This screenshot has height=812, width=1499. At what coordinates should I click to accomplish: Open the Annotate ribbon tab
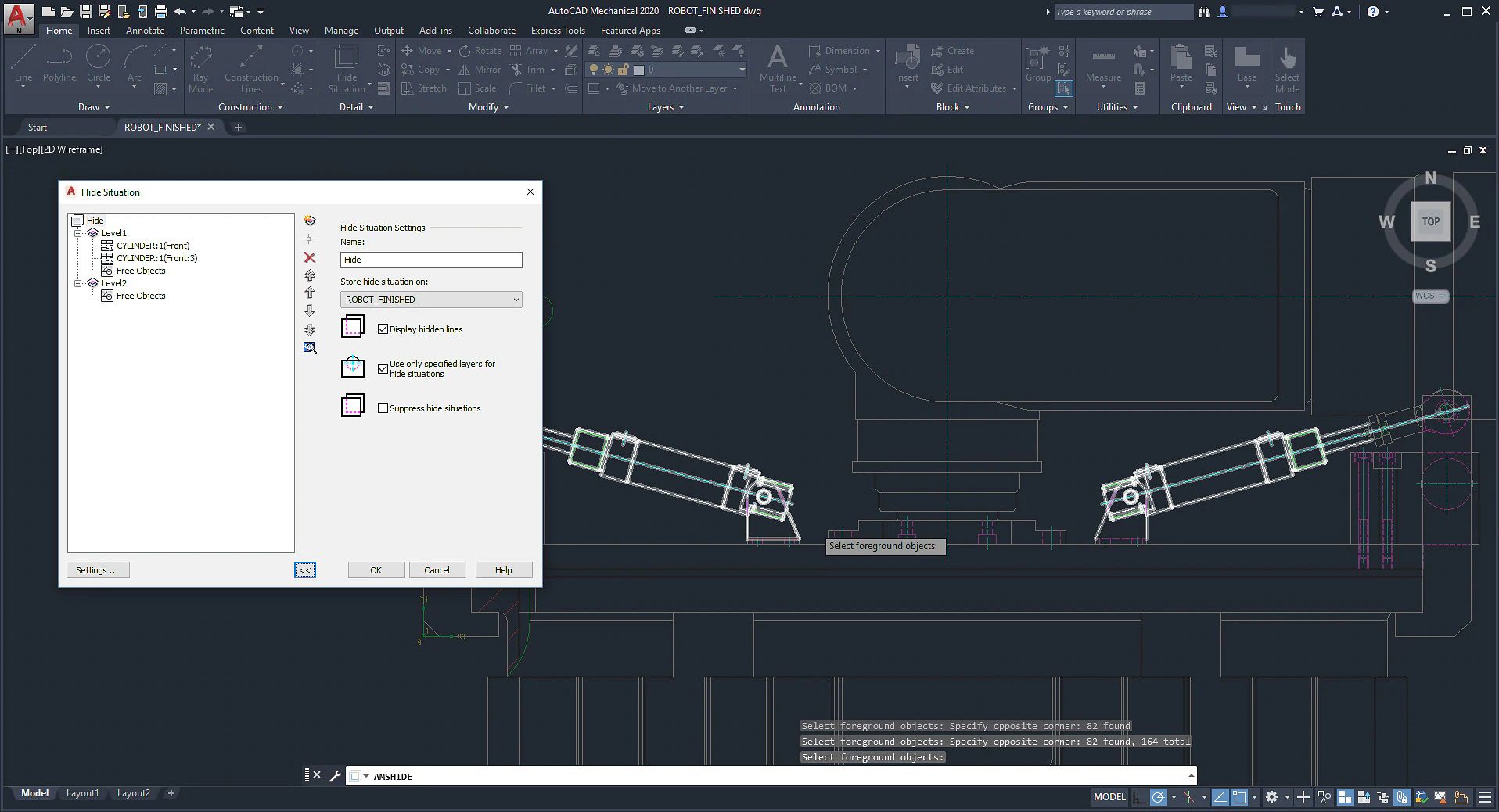pos(145,31)
